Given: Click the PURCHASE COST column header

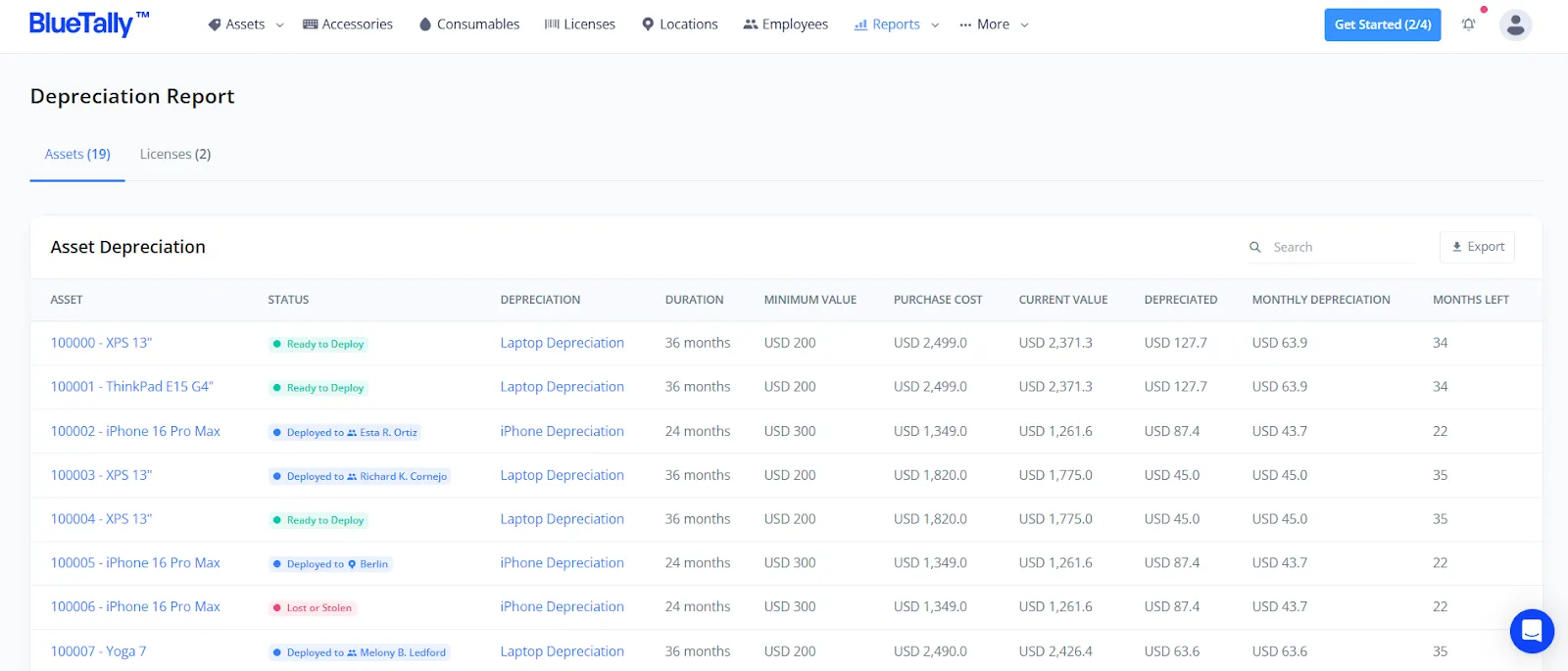Looking at the screenshot, I should (x=938, y=300).
